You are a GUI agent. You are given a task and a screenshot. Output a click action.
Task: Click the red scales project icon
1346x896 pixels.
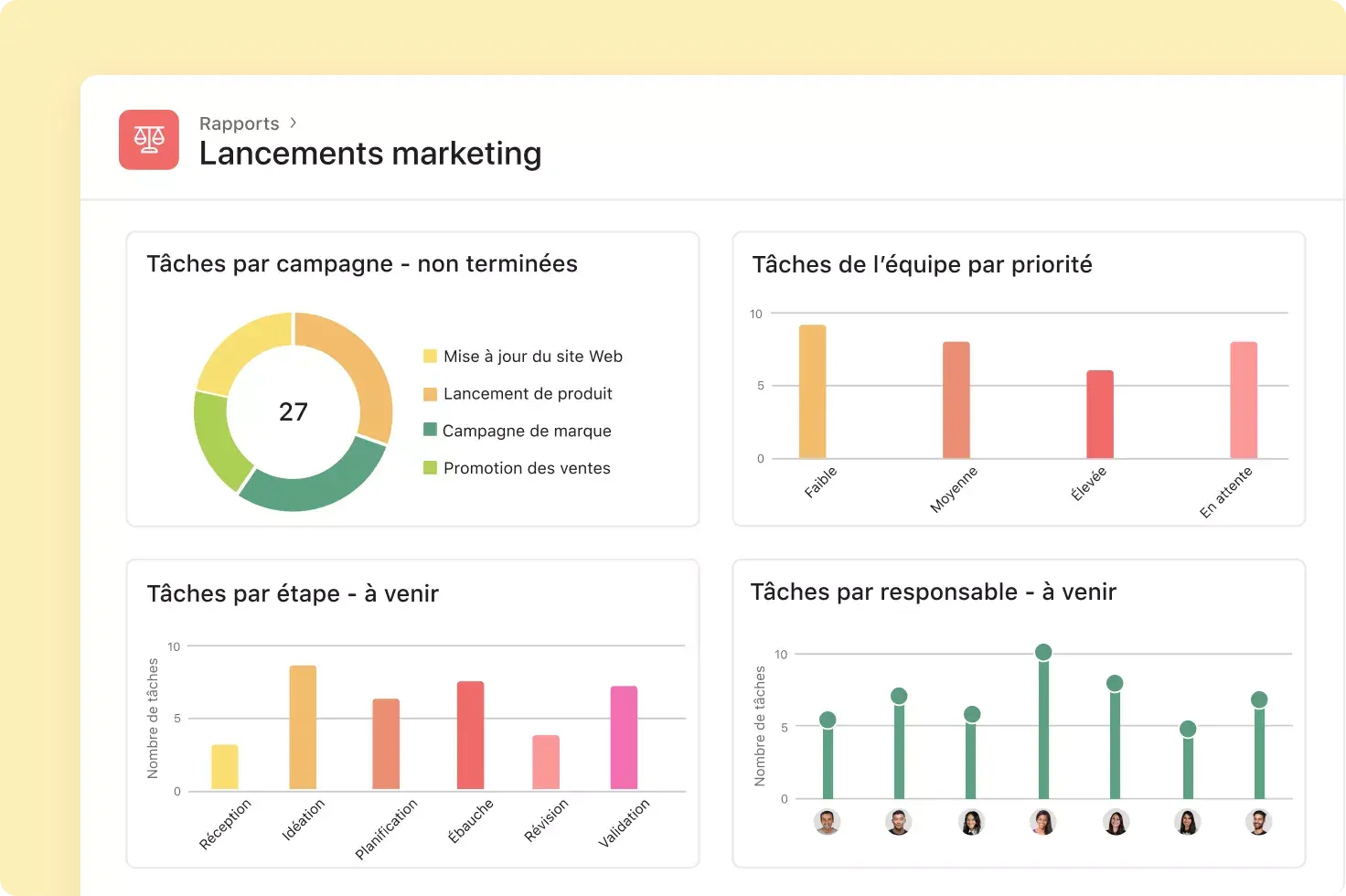coord(149,140)
